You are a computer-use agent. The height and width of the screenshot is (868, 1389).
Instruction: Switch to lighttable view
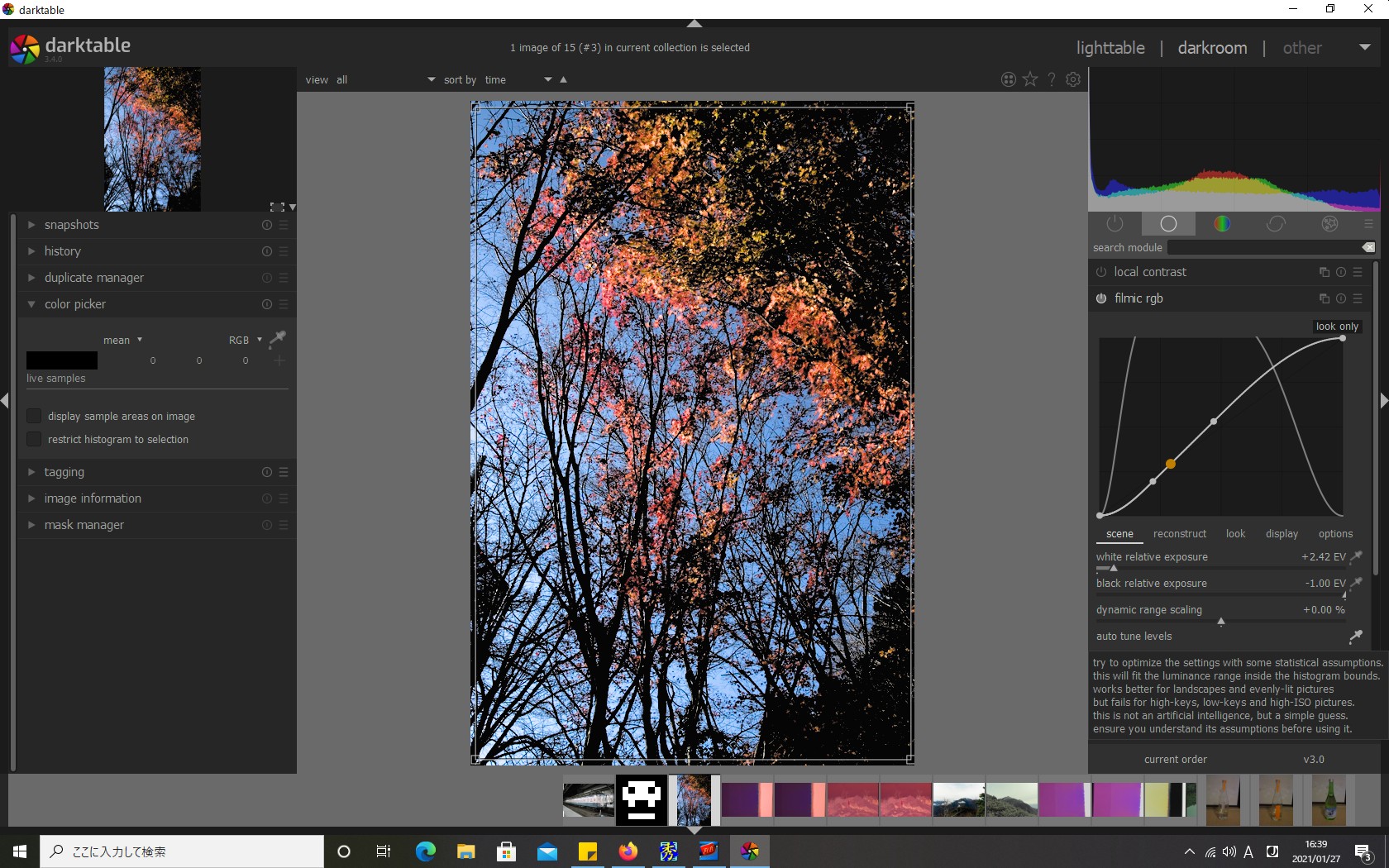pyautogui.click(x=1110, y=48)
